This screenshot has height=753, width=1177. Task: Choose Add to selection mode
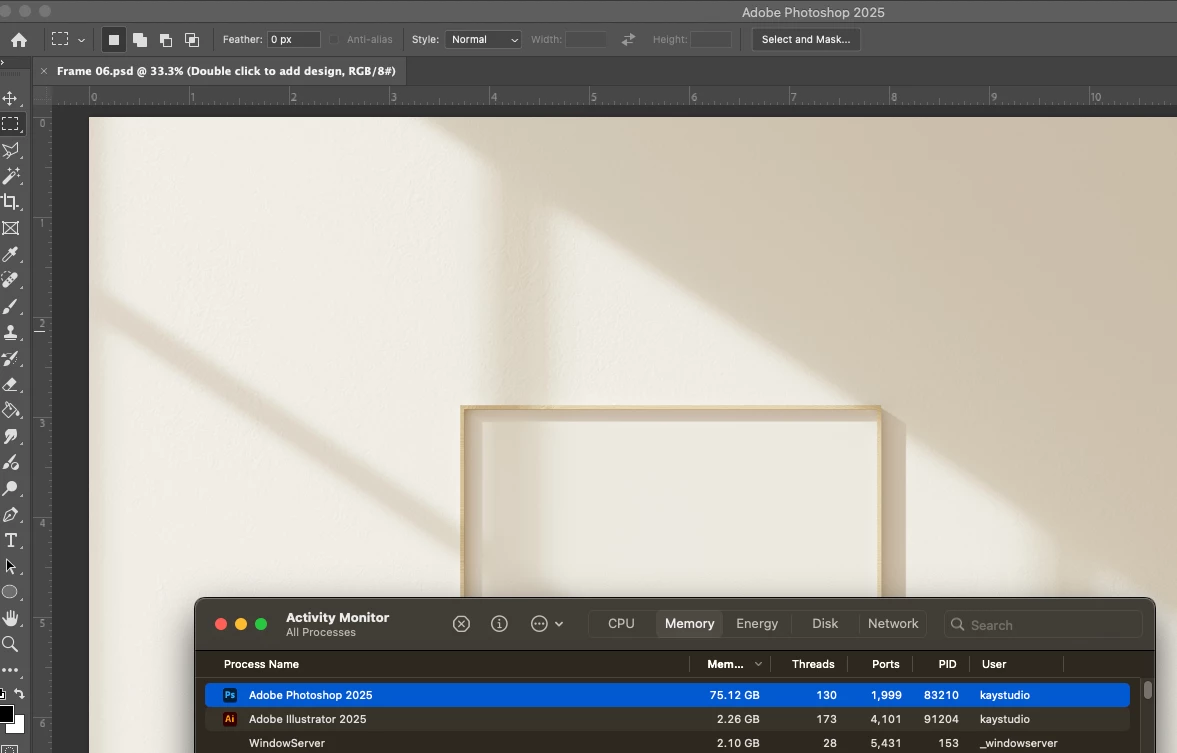[x=140, y=40]
